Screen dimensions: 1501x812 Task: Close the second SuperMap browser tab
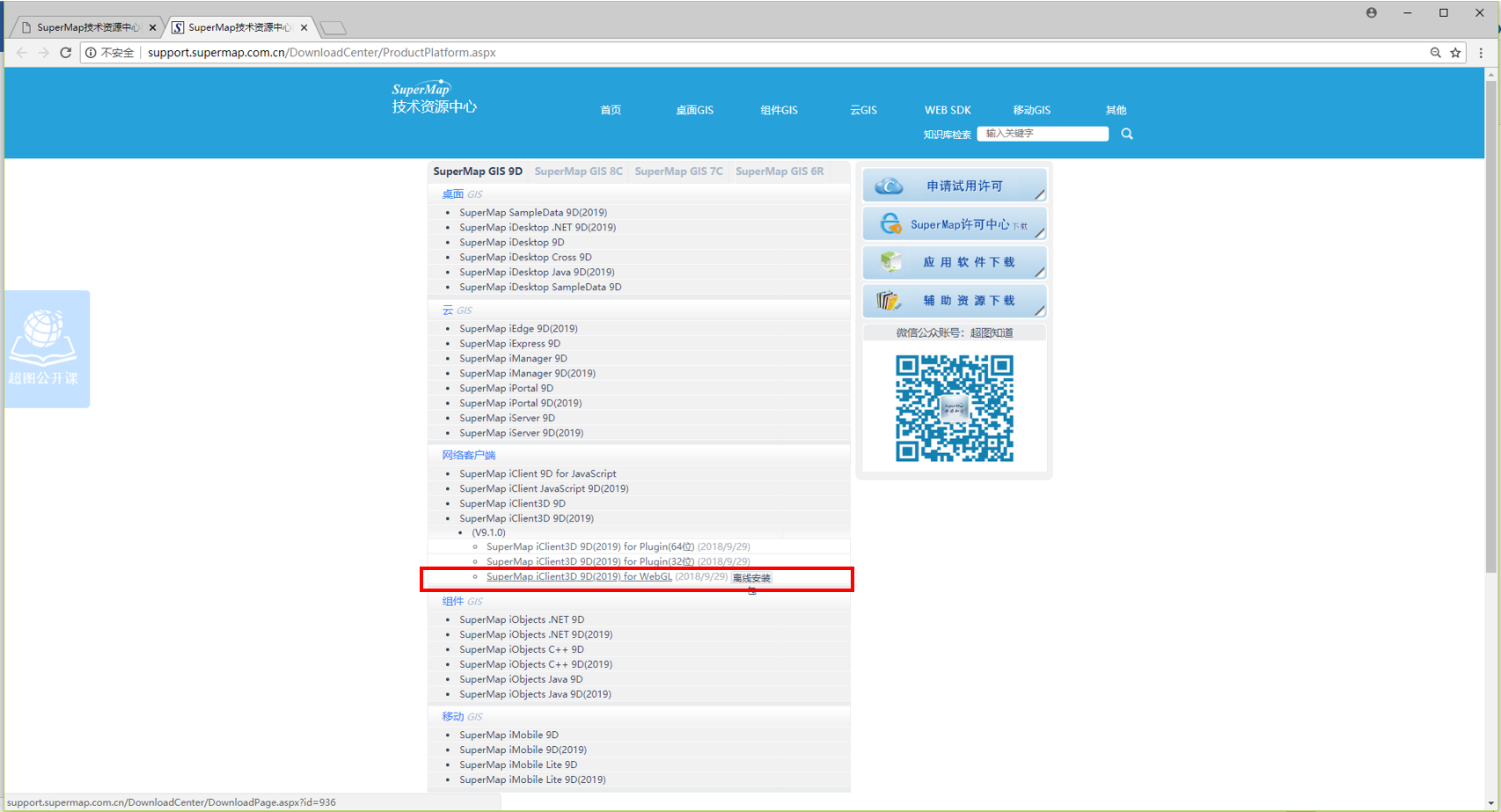(304, 27)
